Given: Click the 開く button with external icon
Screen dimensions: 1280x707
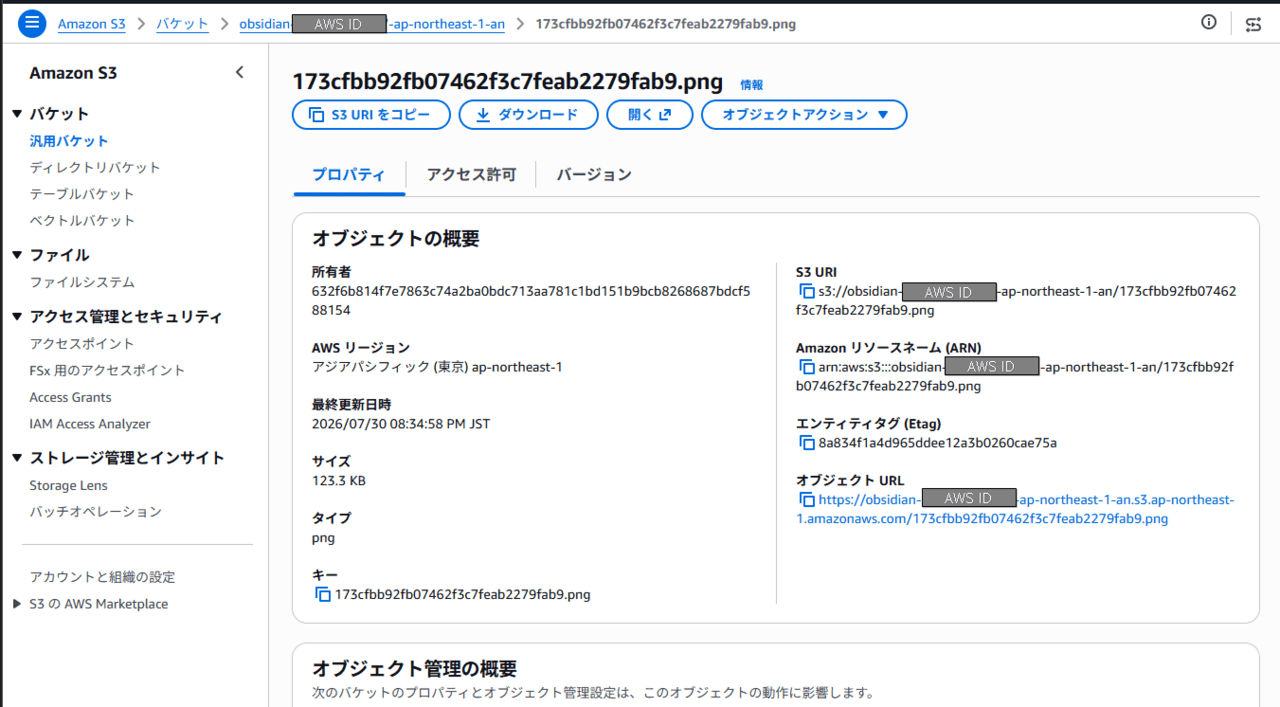Looking at the screenshot, I should [x=650, y=115].
